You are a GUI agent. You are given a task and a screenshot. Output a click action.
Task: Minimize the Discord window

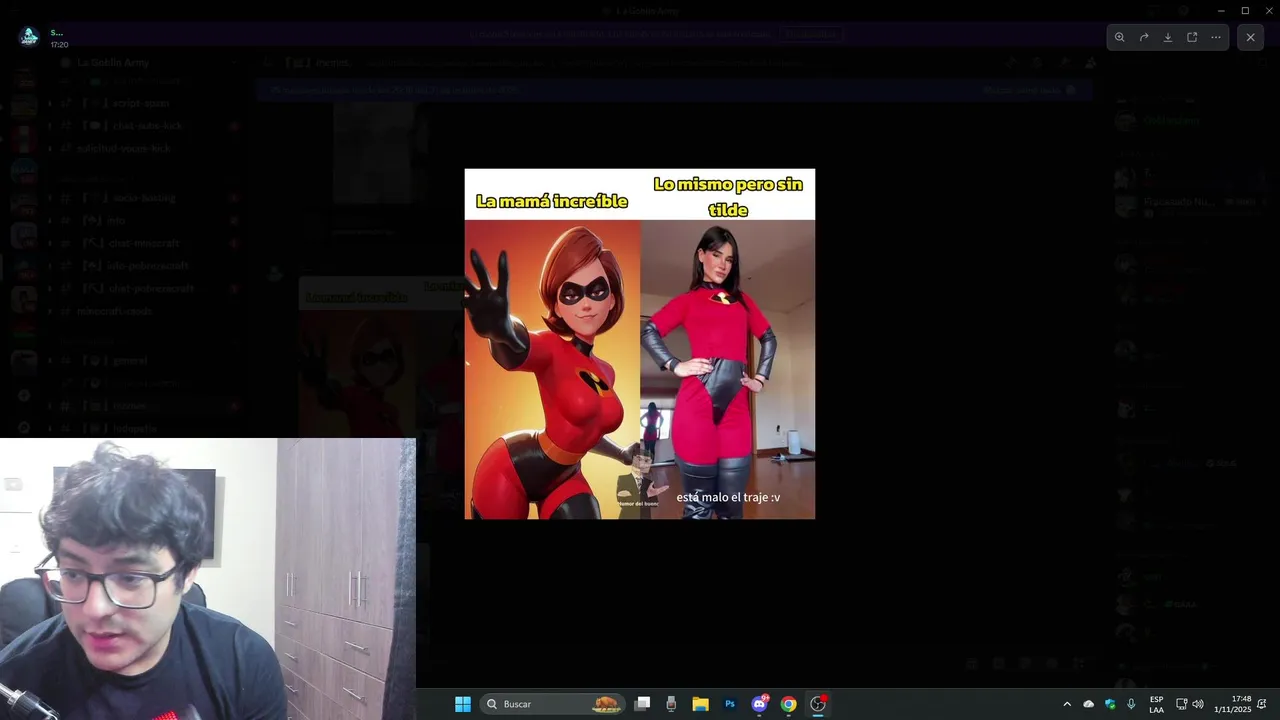click(x=1221, y=10)
